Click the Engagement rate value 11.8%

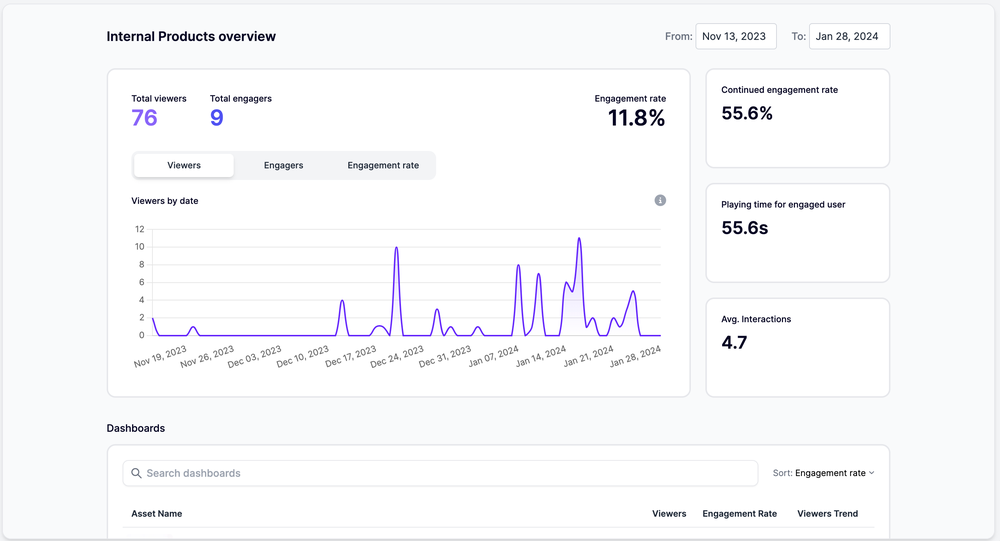coord(636,118)
